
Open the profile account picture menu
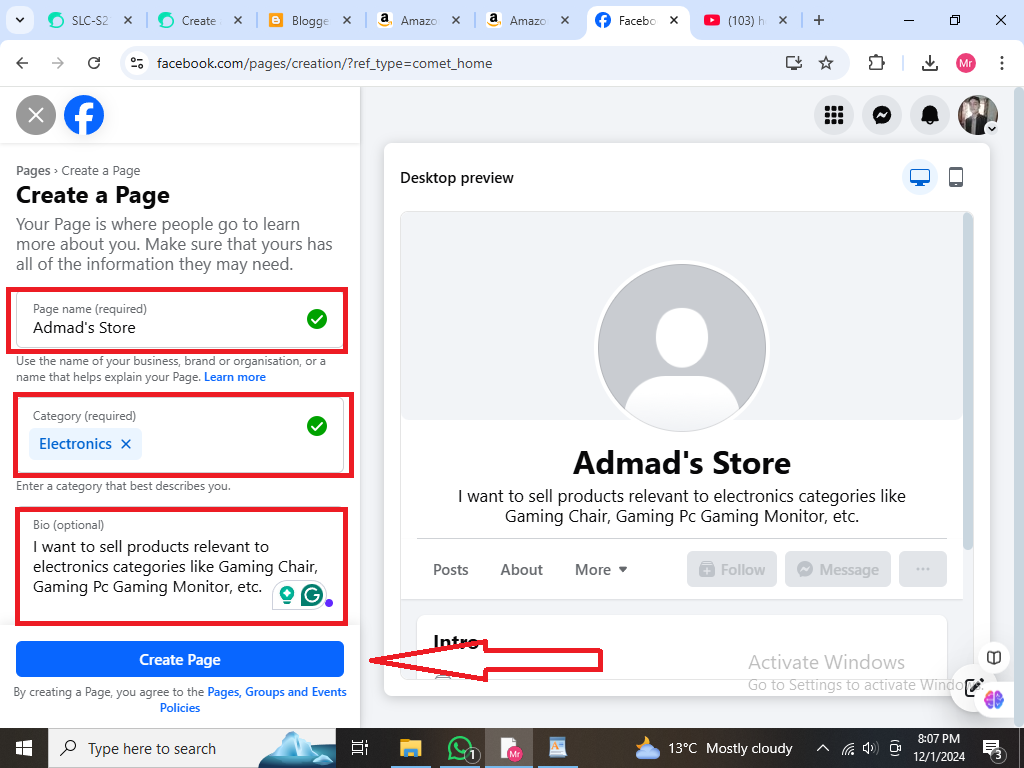(978, 115)
